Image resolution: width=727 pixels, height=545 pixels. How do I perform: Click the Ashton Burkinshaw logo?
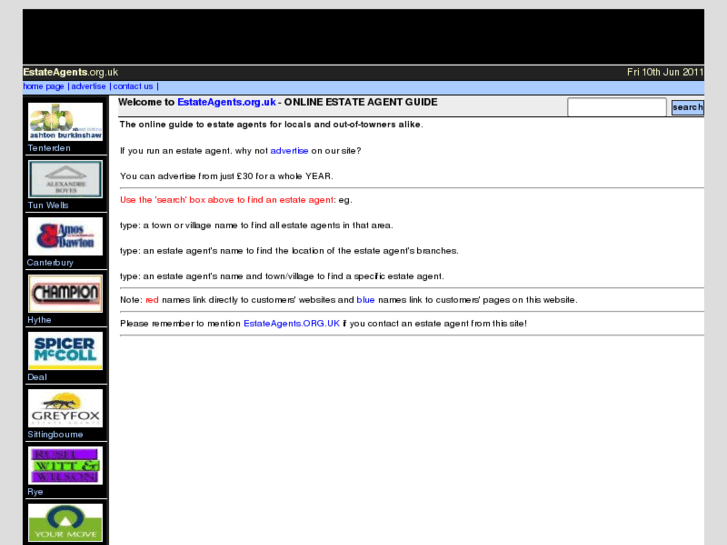(x=65, y=122)
